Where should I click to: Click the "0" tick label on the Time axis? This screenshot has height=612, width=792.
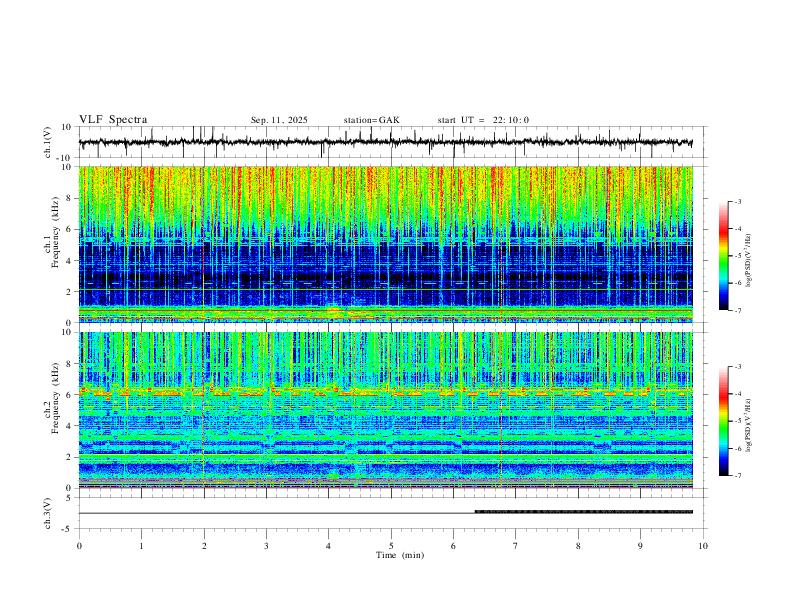pos(79,546)
